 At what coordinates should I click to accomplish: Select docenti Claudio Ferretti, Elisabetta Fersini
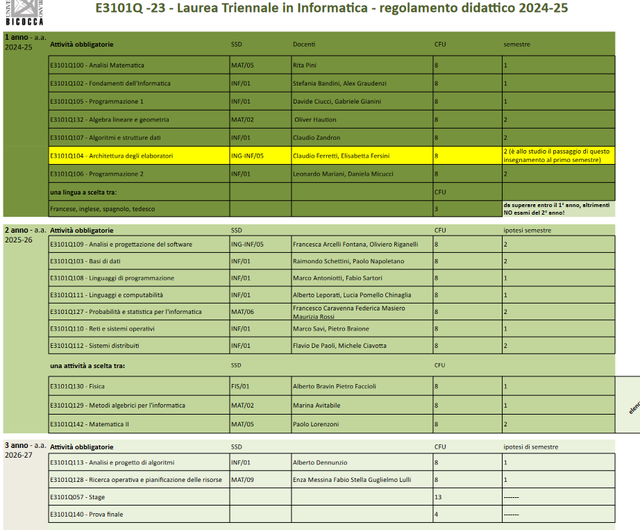[362, 156]
